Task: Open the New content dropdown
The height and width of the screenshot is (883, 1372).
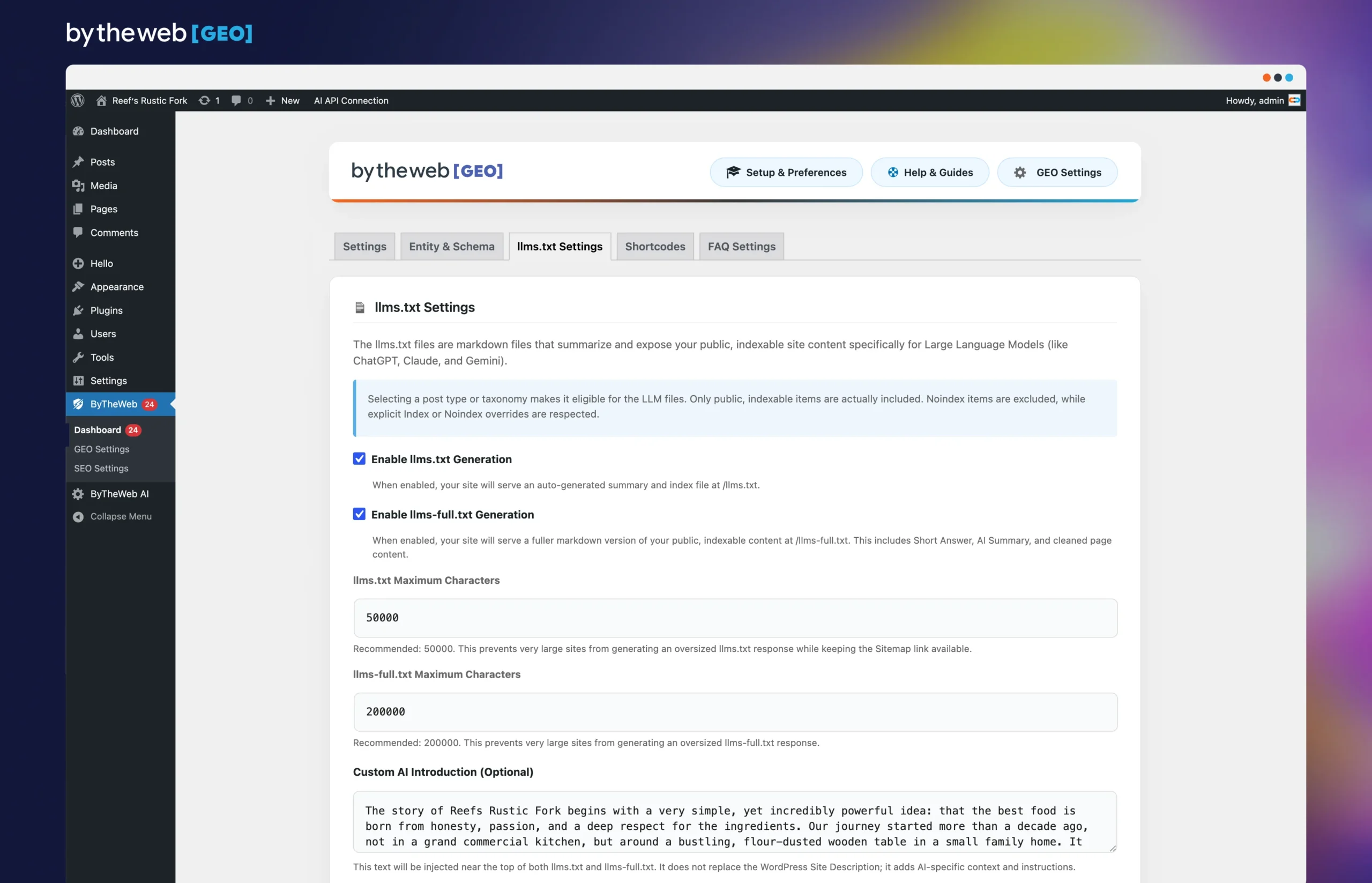Action: [282, 100]
